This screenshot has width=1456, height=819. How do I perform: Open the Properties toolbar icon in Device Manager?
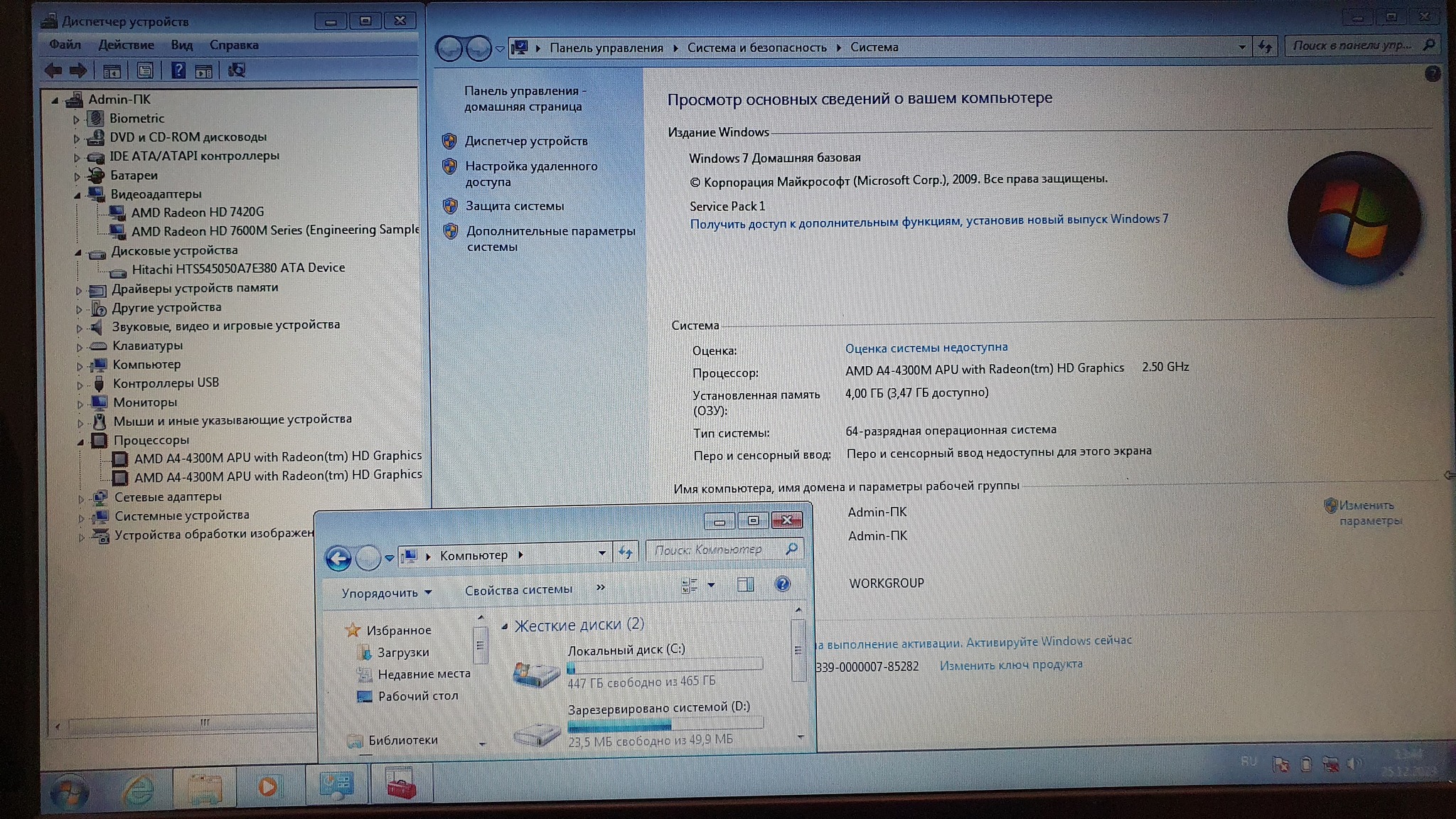(145, 70)
